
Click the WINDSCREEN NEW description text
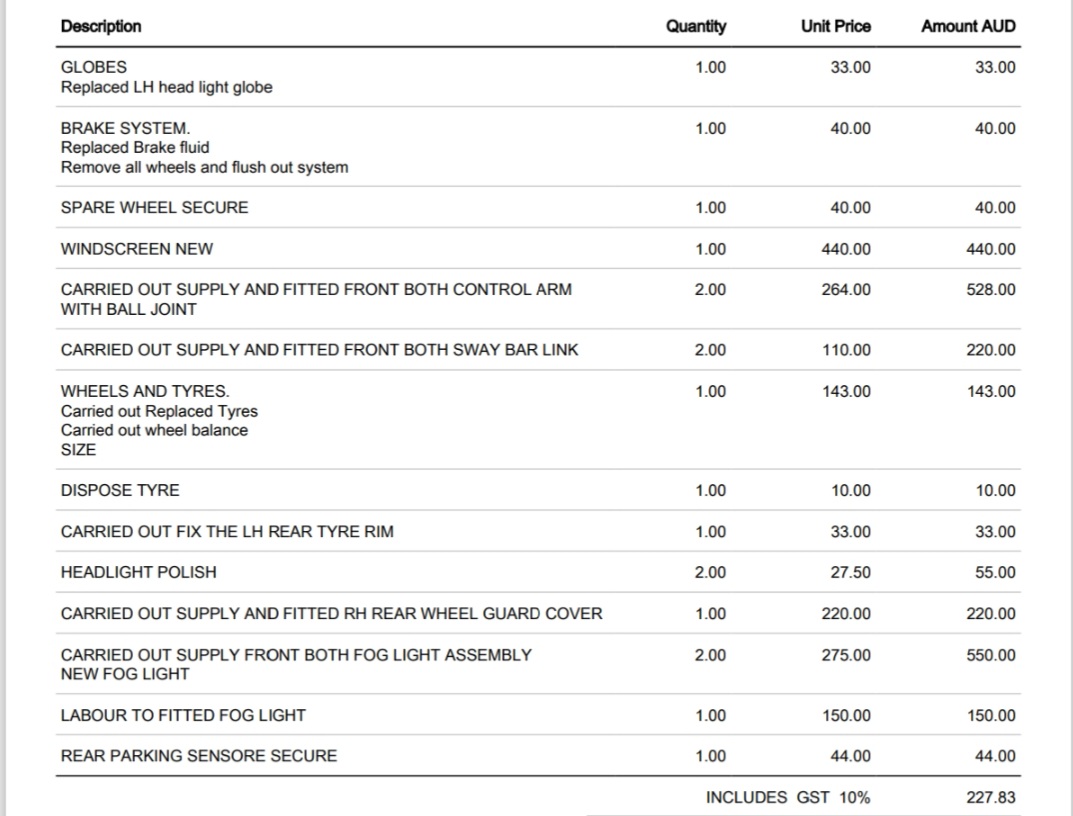(x=137, y=249)
